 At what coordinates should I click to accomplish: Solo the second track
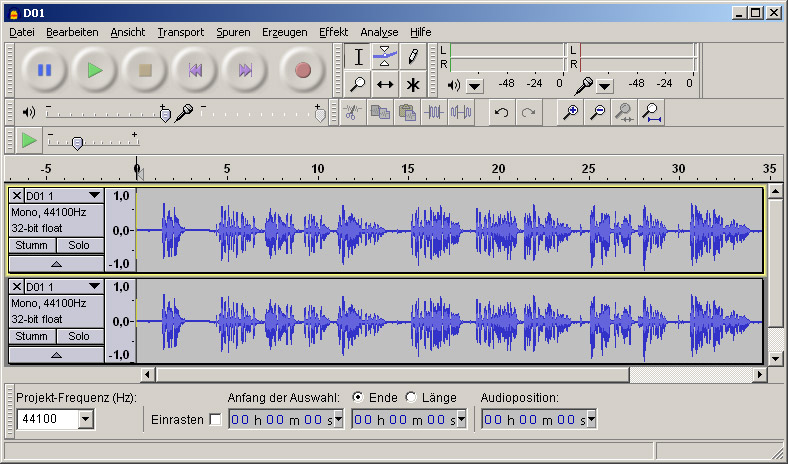pyautogui.click(x=79, y=336)
